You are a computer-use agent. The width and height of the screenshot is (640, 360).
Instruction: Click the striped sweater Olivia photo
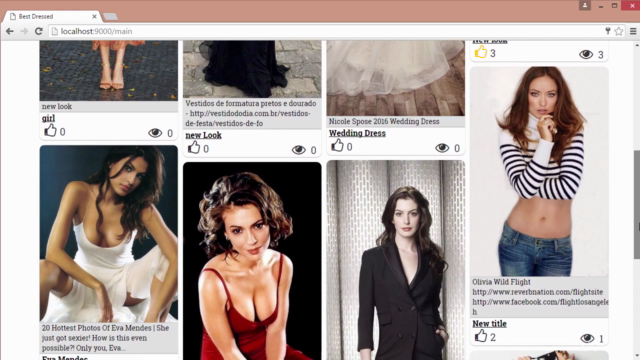[539, 171]
